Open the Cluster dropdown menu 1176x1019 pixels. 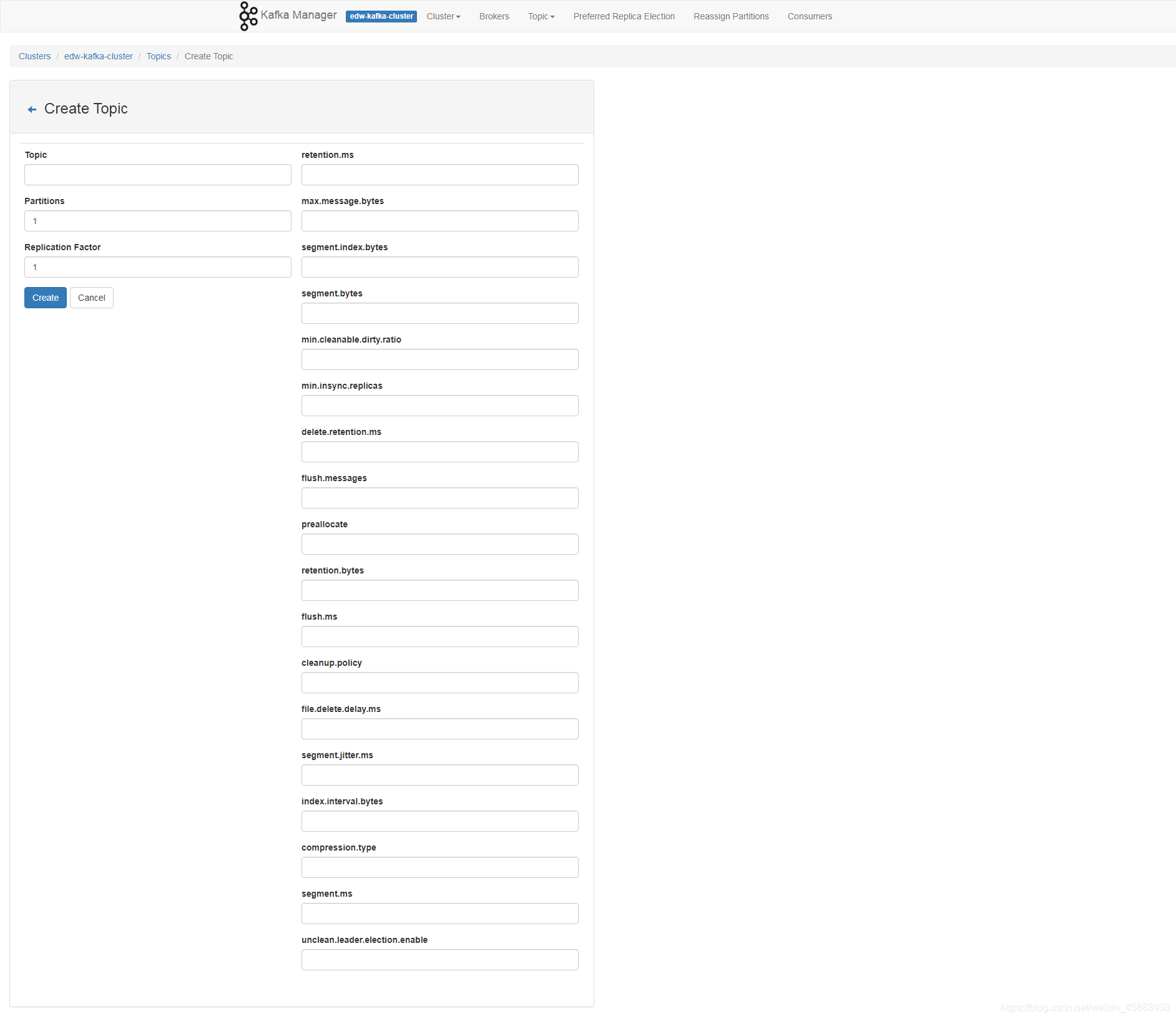pyautogui.click(x=443, y=16)
